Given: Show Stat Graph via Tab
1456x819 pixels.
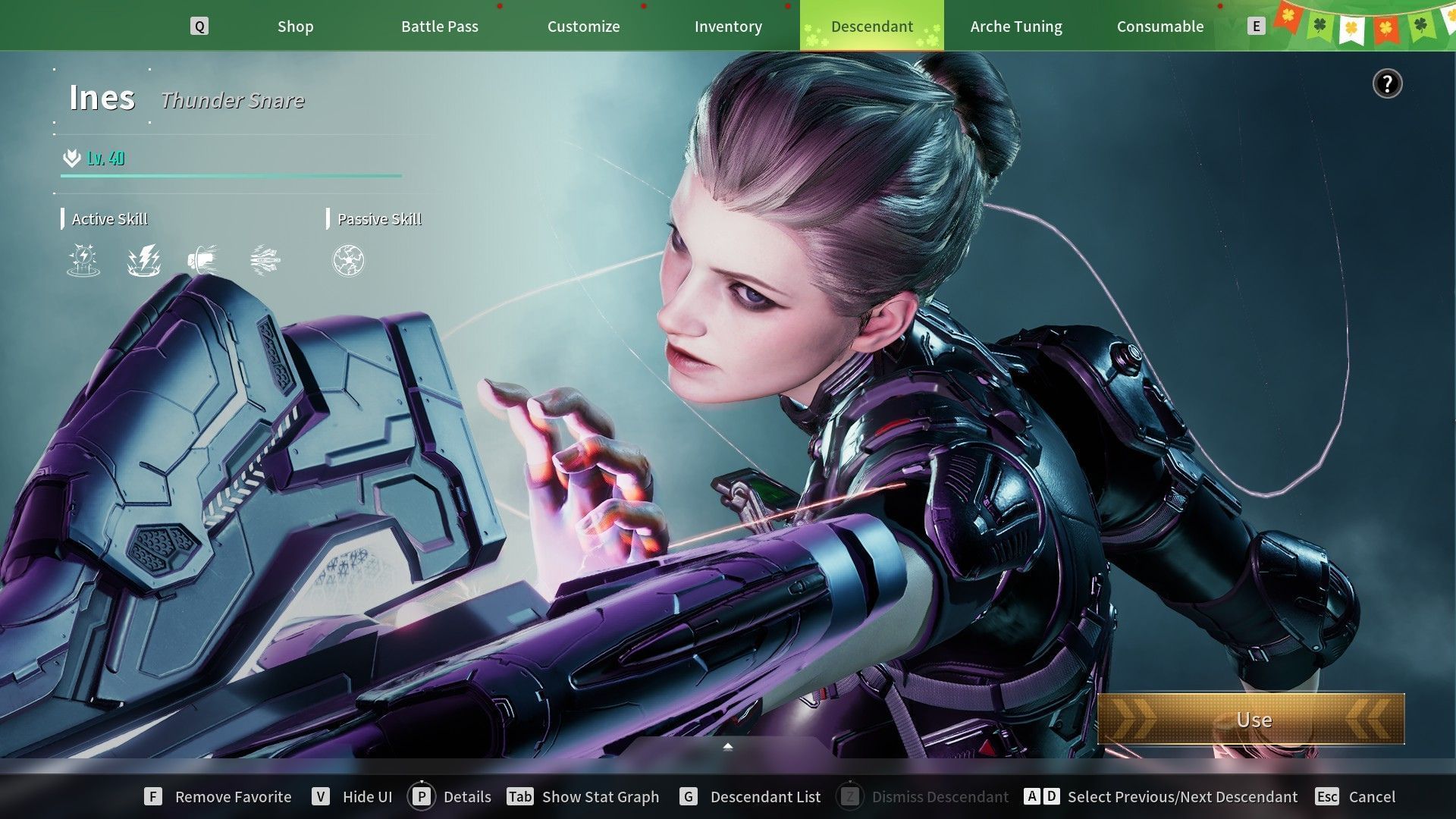Looking at the screenshot, I should pyautogui.click(x=583, y=797).
